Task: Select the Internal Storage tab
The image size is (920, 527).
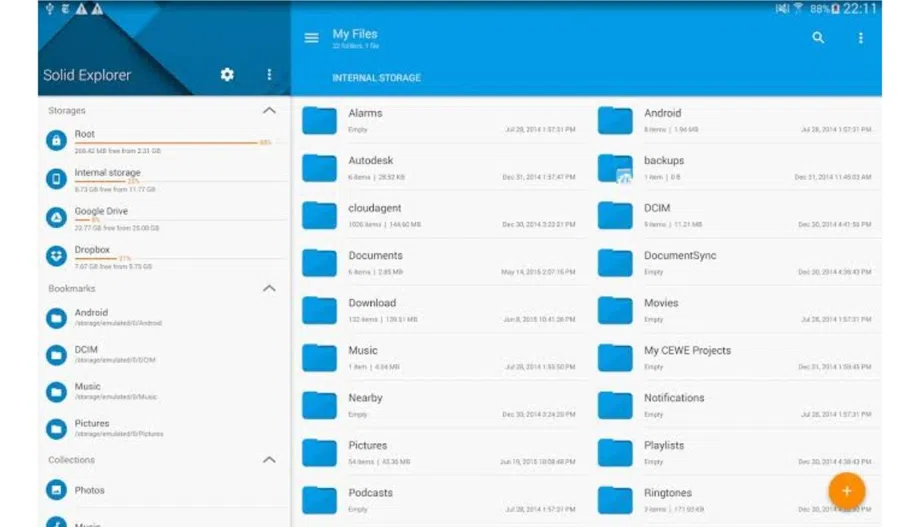Action: pyautogui.click(x=377, y=78)
